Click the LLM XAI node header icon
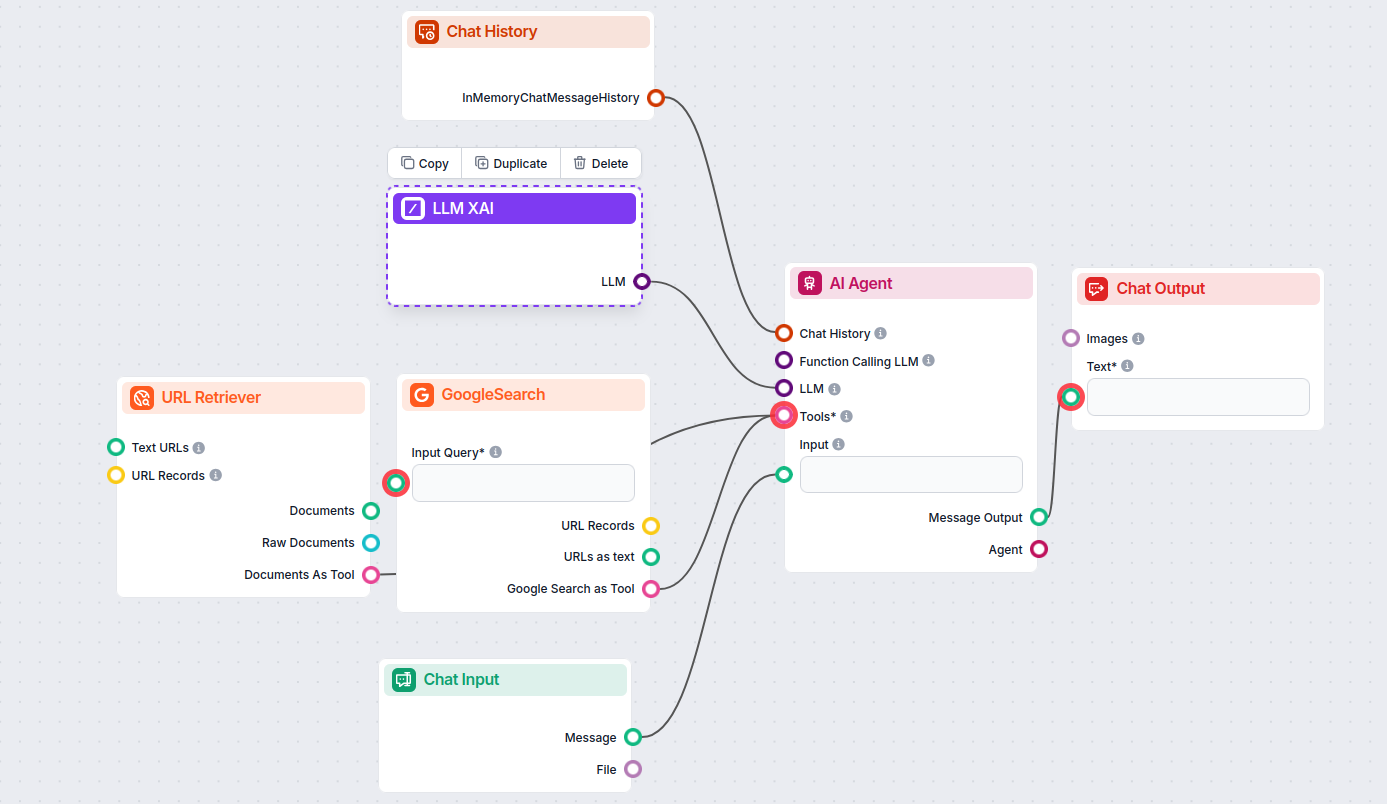1387x804 pixels. [x=414, y=208]
